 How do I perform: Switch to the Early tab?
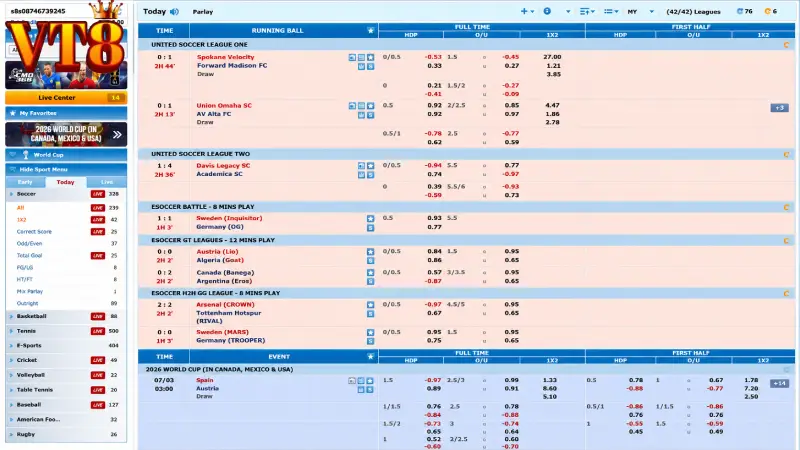pyautogui.click(x=25, y=182)
